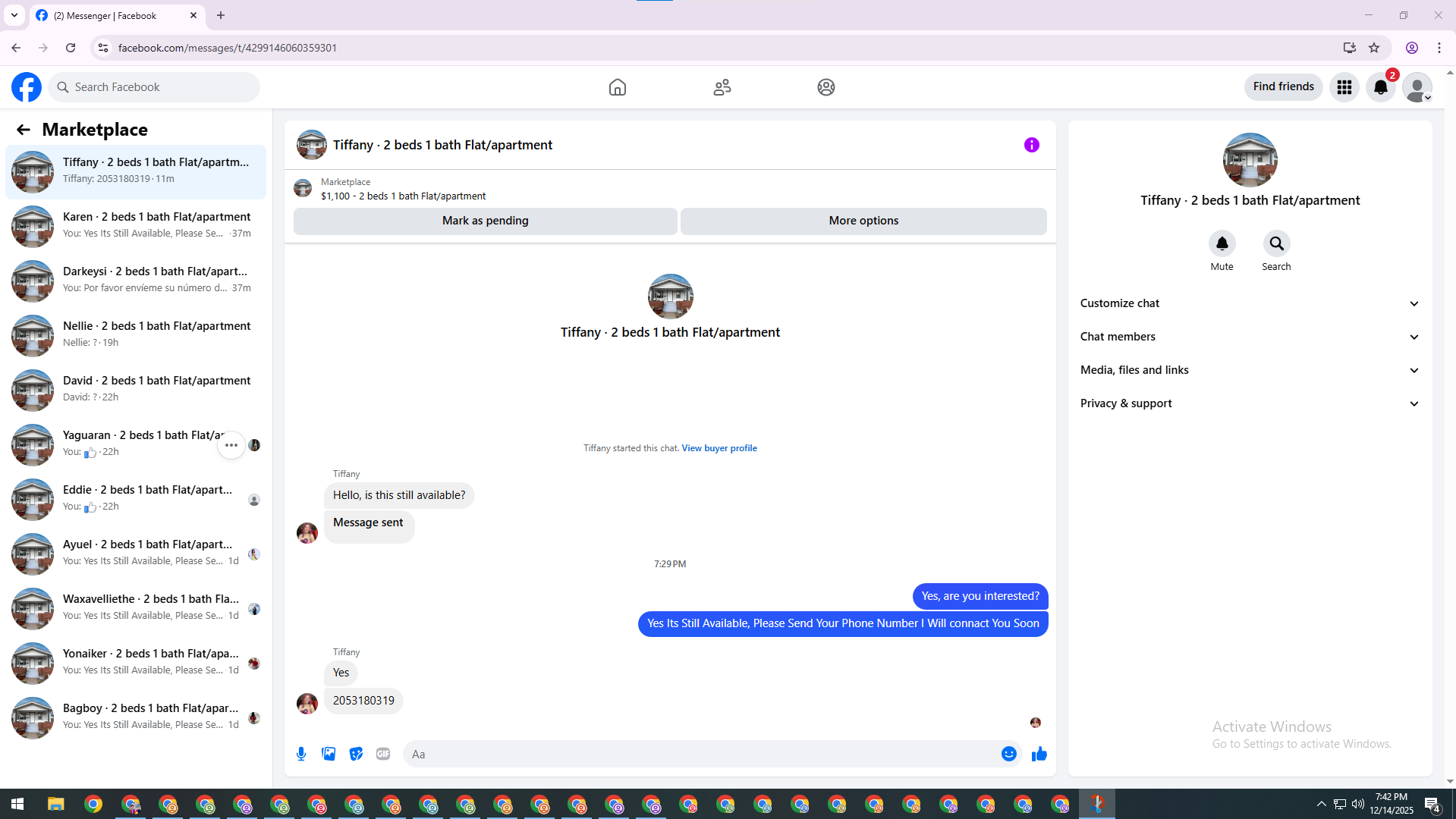Open the Home feed icon

click(x=618, y=87)
